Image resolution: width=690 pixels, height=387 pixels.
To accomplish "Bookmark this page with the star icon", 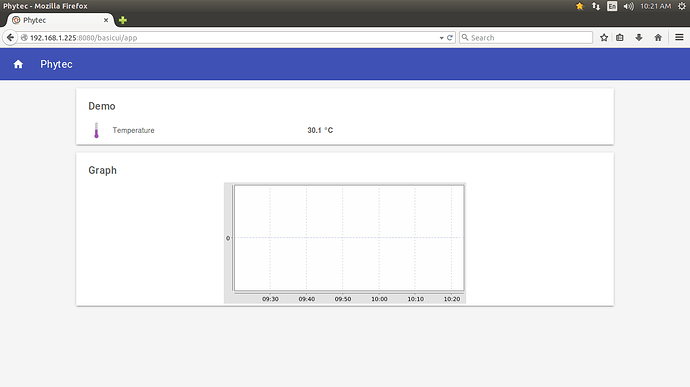I will (x=604, y=38).
